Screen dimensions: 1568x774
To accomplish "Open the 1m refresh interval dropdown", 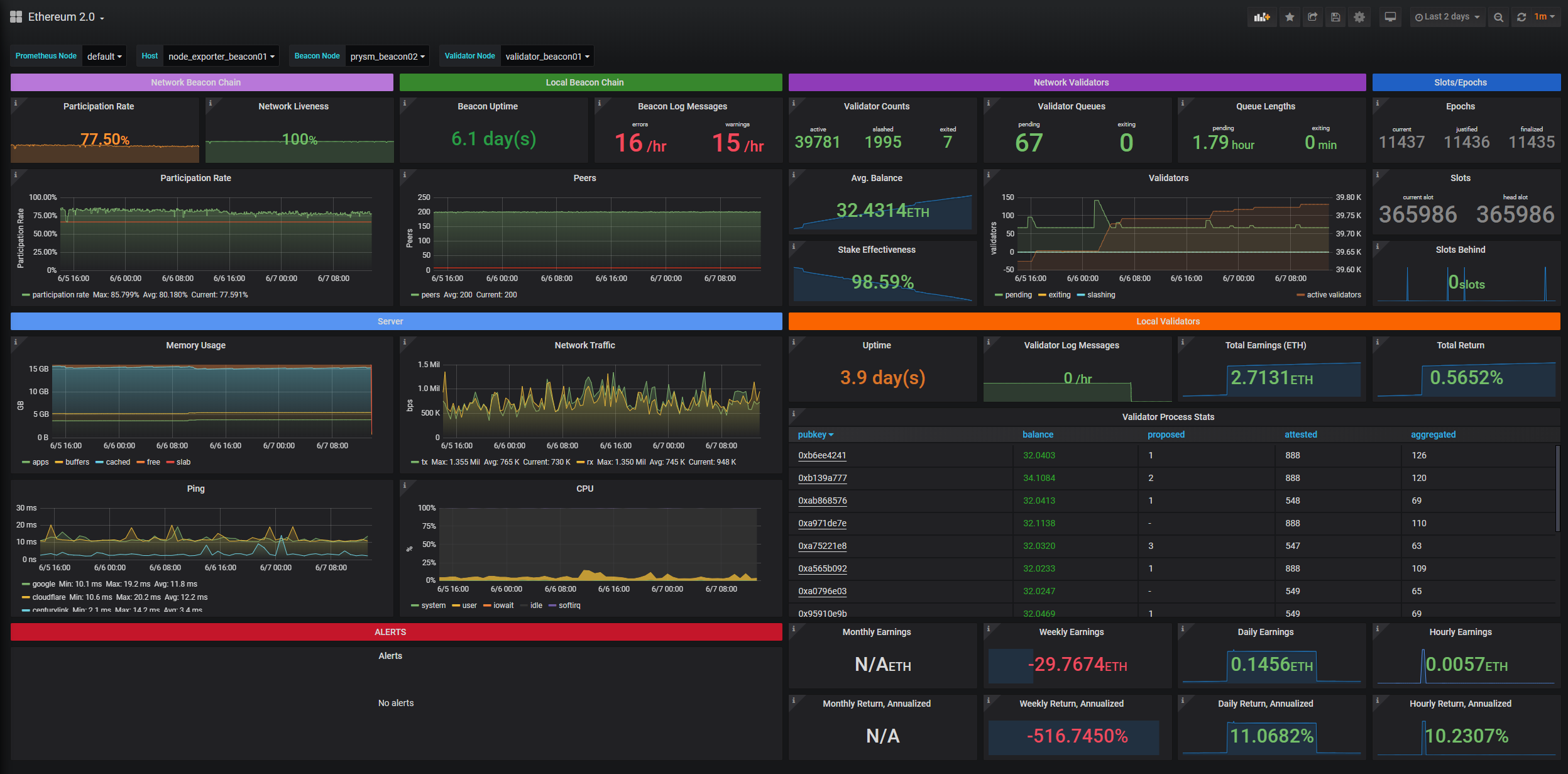I will point(1543,17).
